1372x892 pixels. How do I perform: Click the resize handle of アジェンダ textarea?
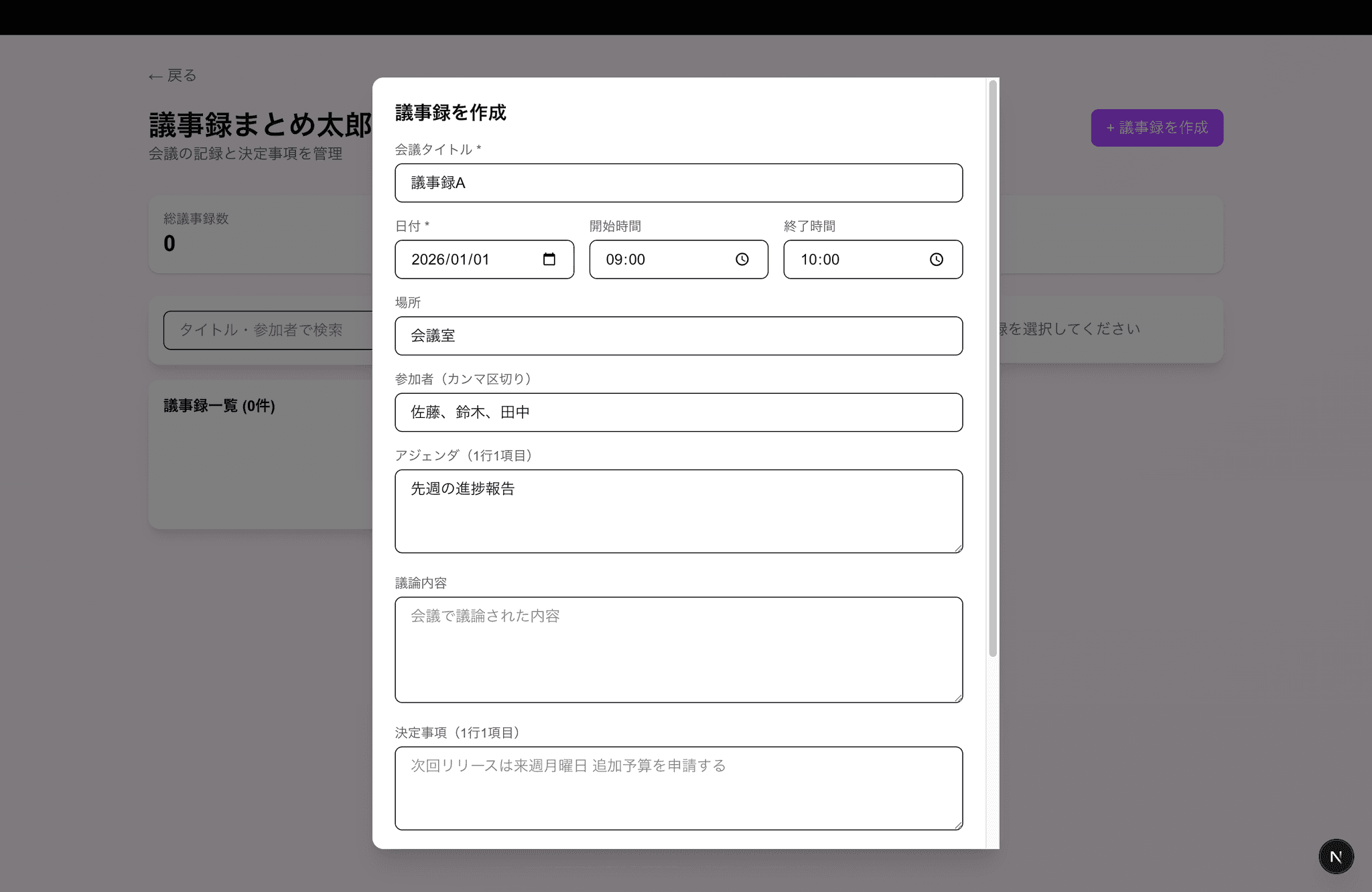click(959, 548)
